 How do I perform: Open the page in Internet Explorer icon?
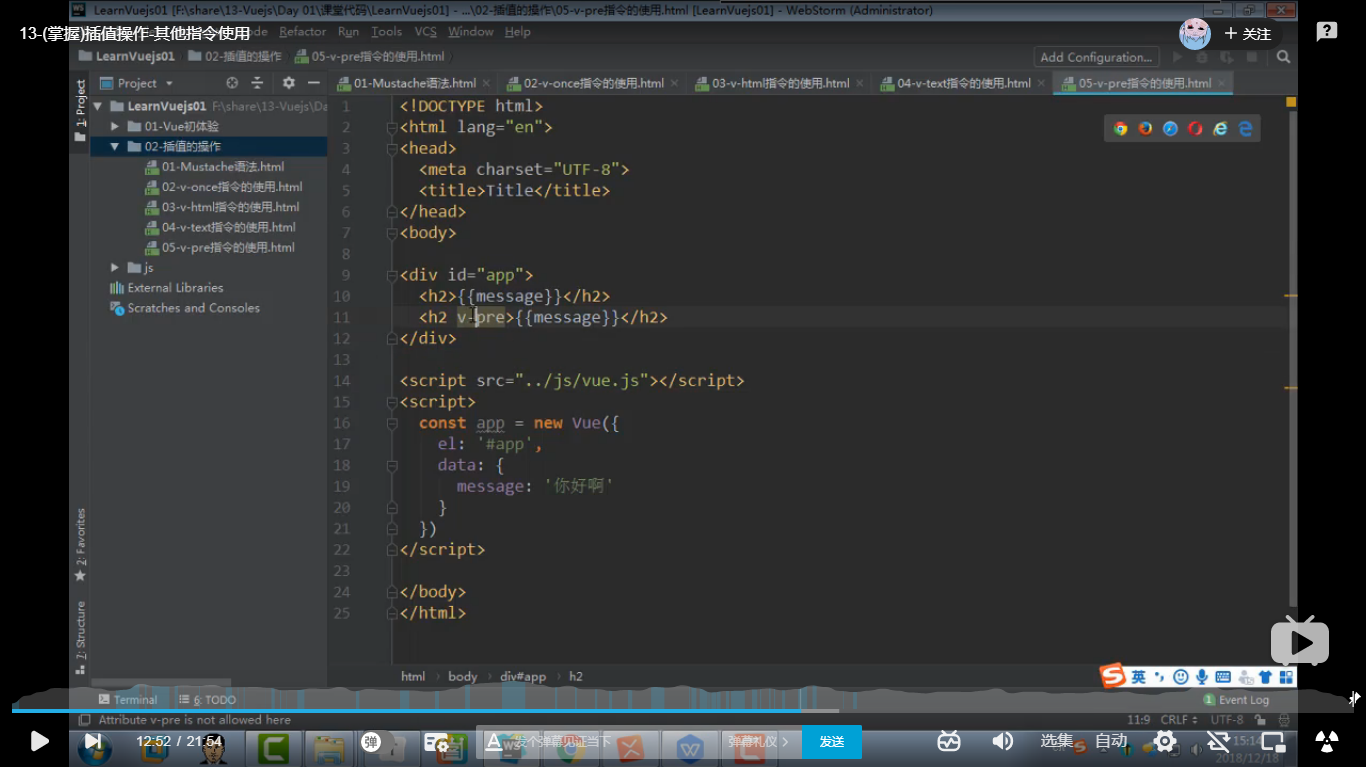(1220, 128)
